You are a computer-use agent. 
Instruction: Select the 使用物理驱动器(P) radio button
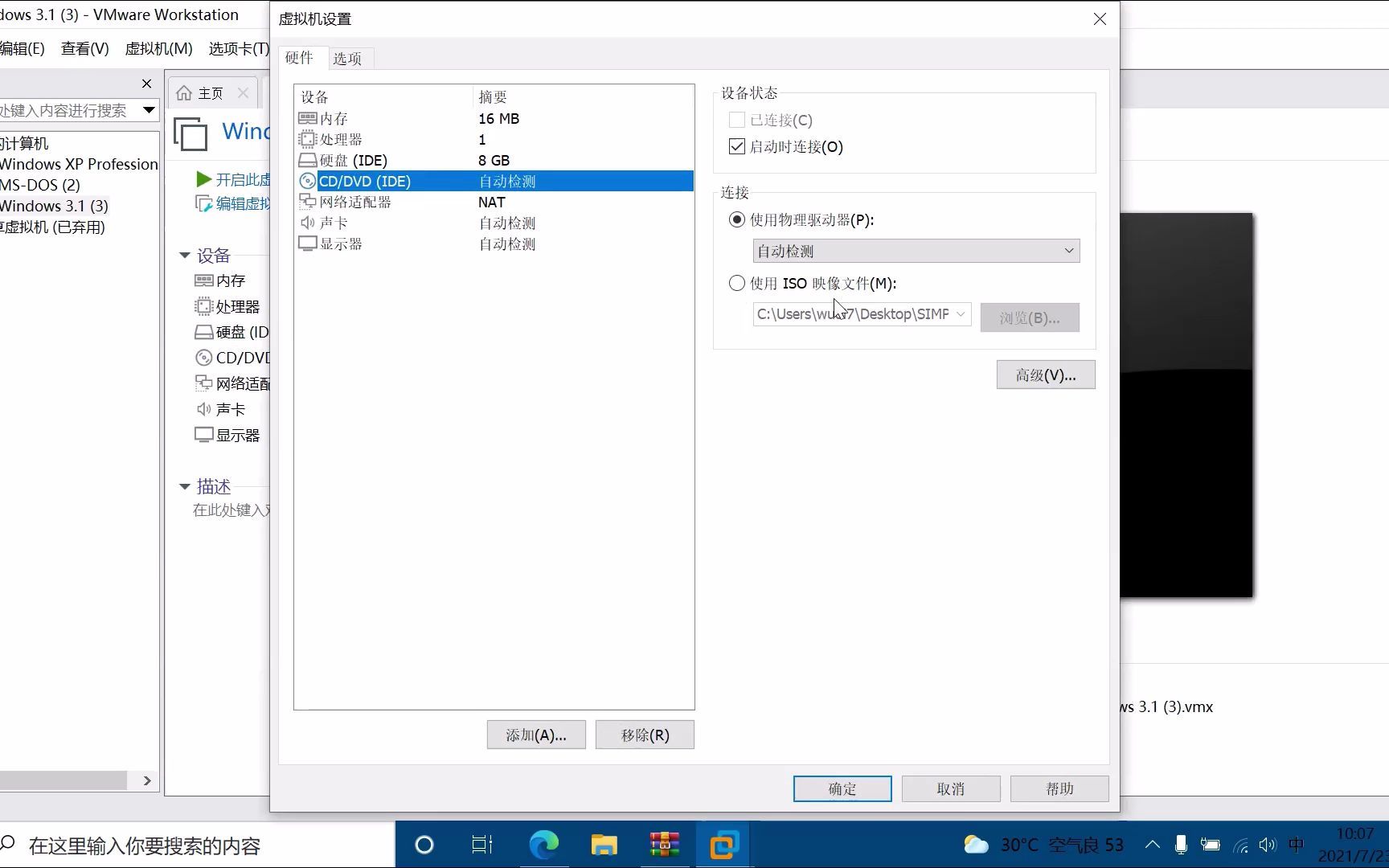736,219
